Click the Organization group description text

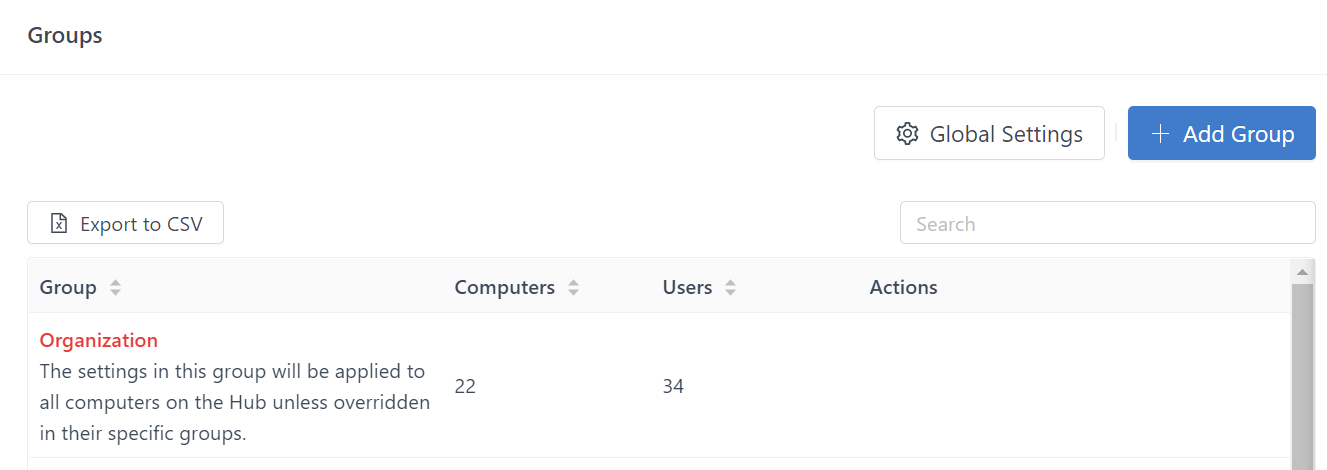coord(234,402)
